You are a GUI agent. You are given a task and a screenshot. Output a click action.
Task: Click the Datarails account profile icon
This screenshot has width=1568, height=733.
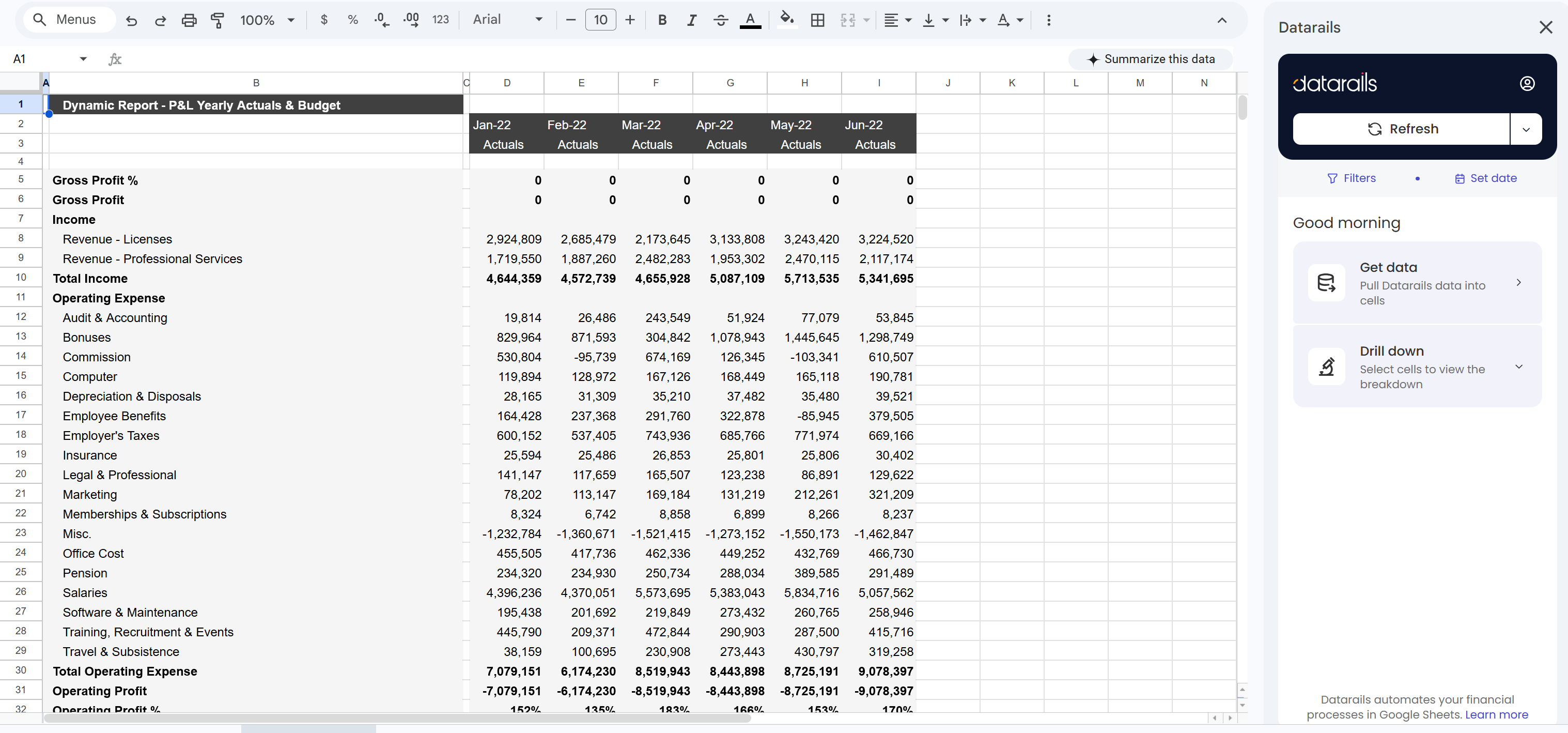click(1527, 83)
